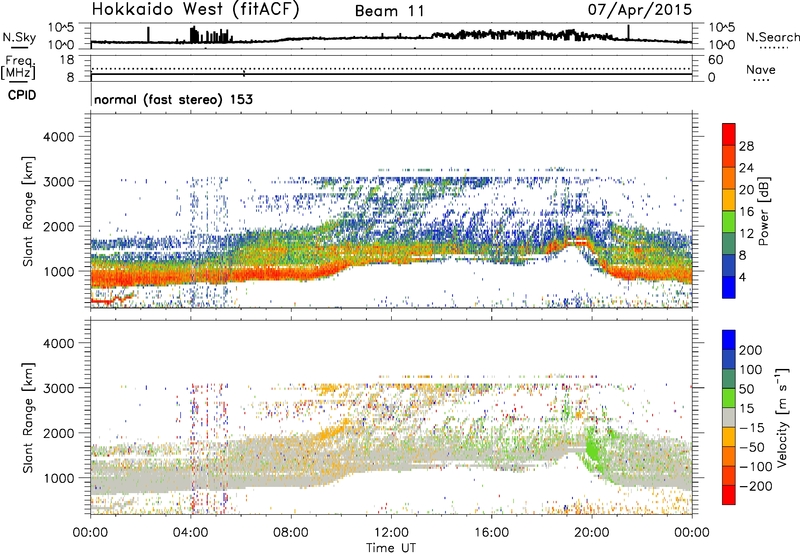Click the '08:00' time tick label
The width and height of the screenshot is (800, 554).
click(291, 533)
